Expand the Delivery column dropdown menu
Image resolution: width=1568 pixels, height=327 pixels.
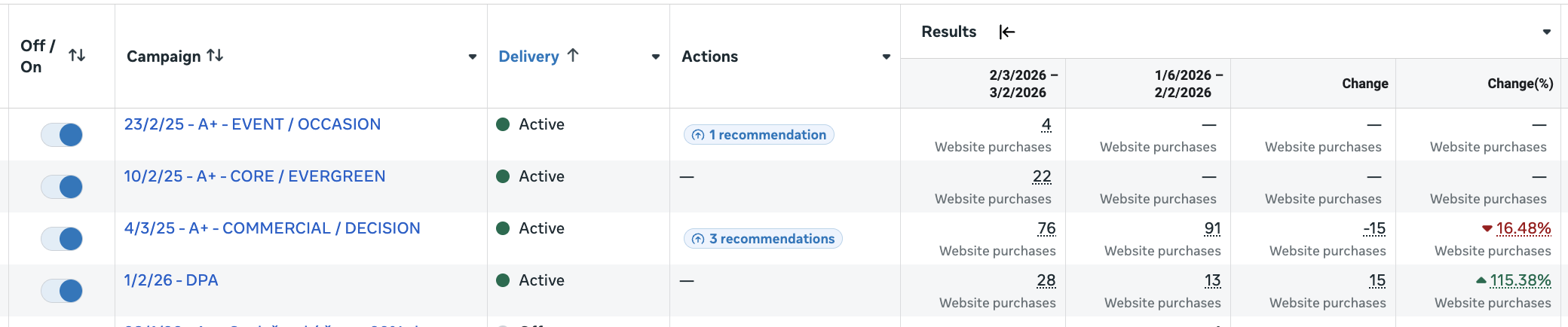click(656, 57)
